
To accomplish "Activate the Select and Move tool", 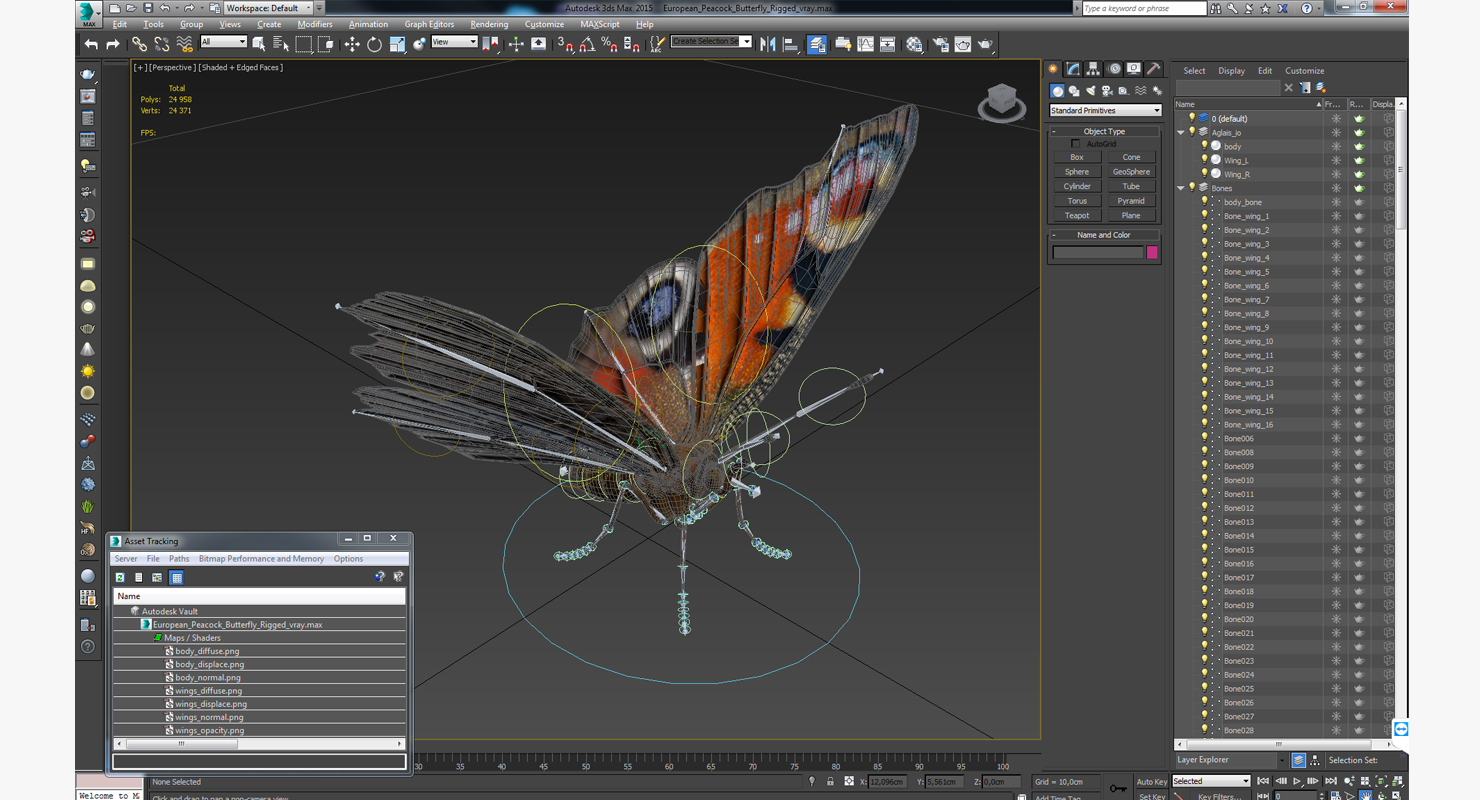I will point(352,44).
